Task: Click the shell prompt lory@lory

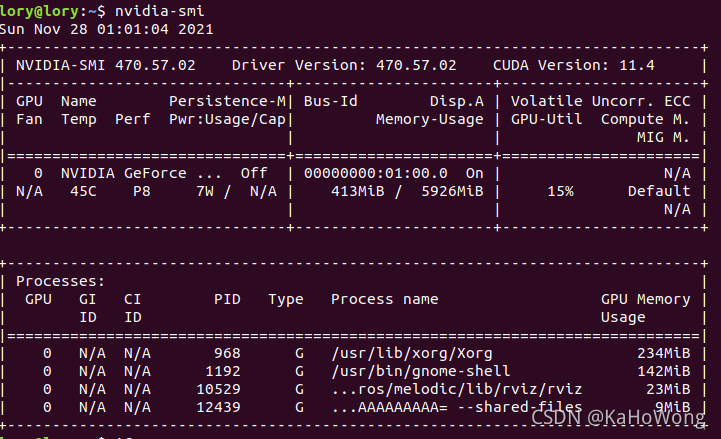Action: click(39, 11)
